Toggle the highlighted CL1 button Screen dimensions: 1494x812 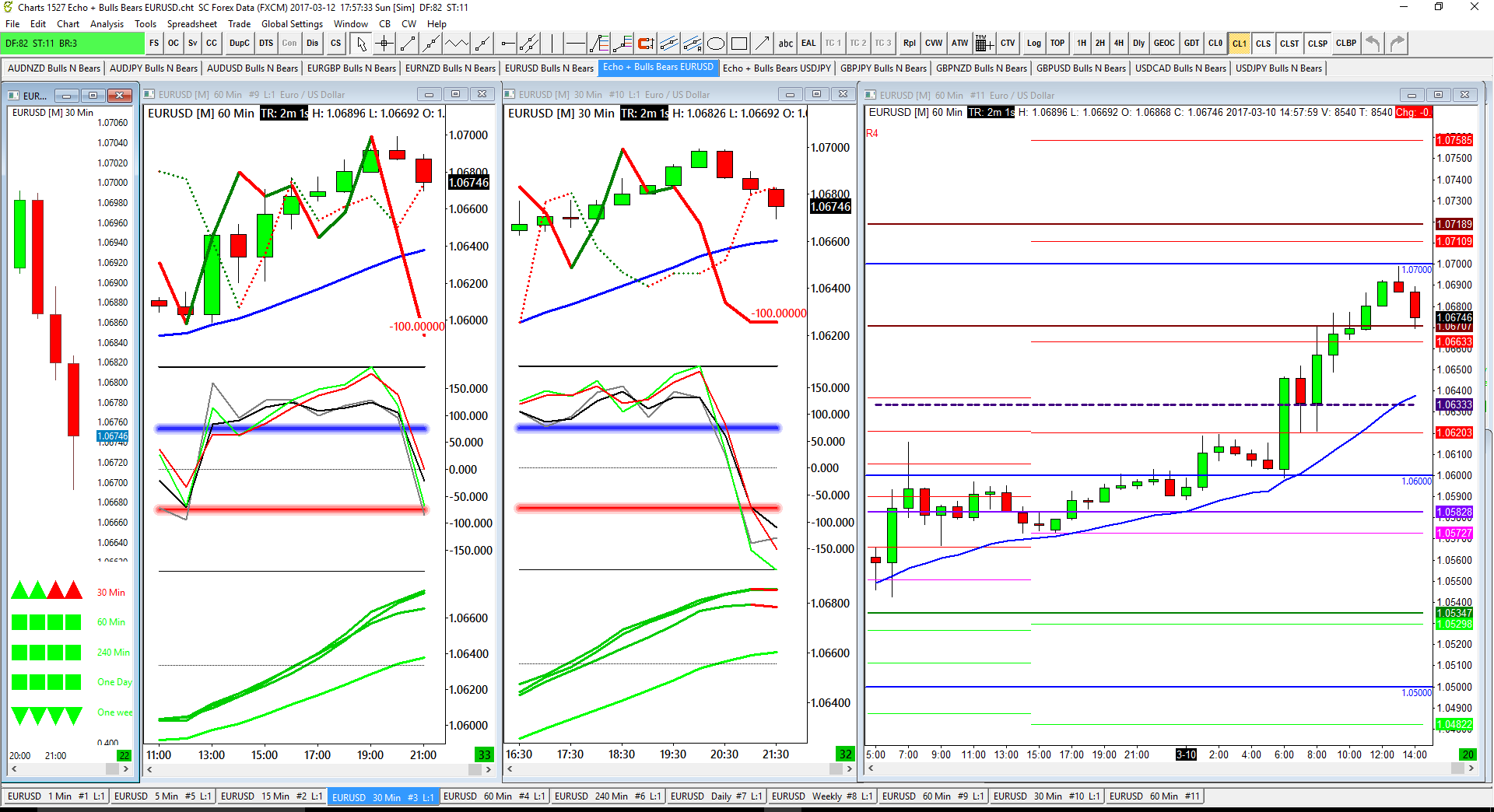pyautogui.click(x=1239, y=44)
